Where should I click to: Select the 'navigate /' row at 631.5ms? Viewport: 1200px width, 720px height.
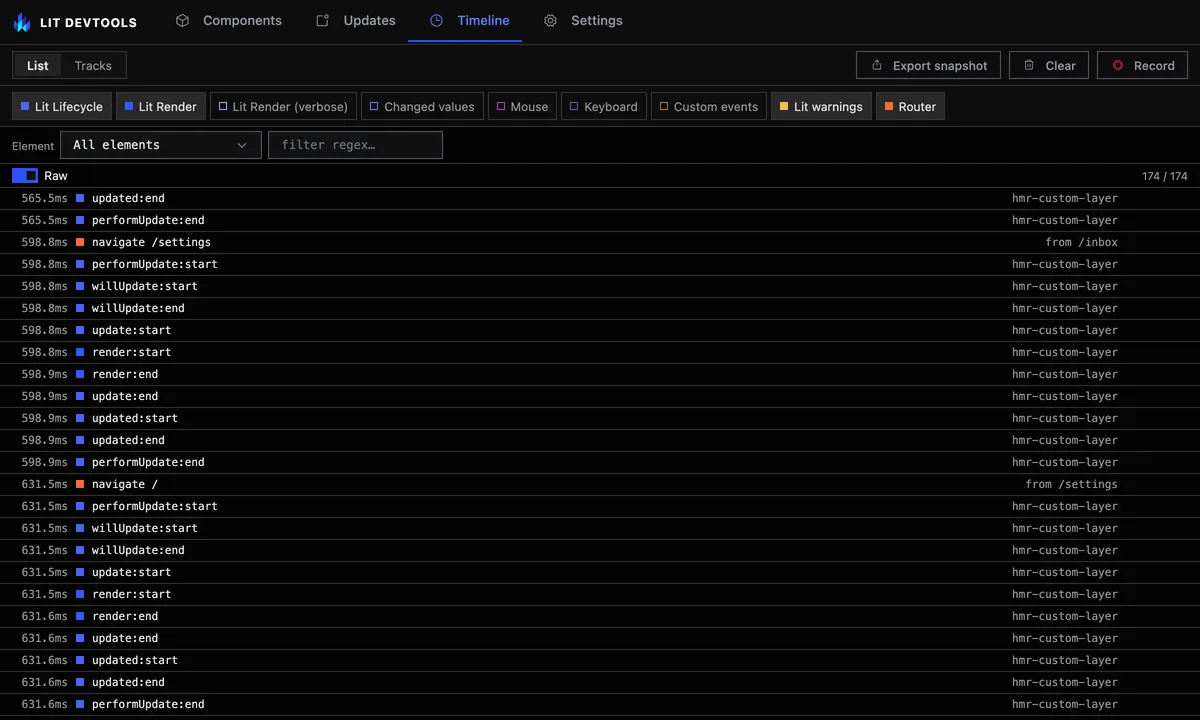600,484
